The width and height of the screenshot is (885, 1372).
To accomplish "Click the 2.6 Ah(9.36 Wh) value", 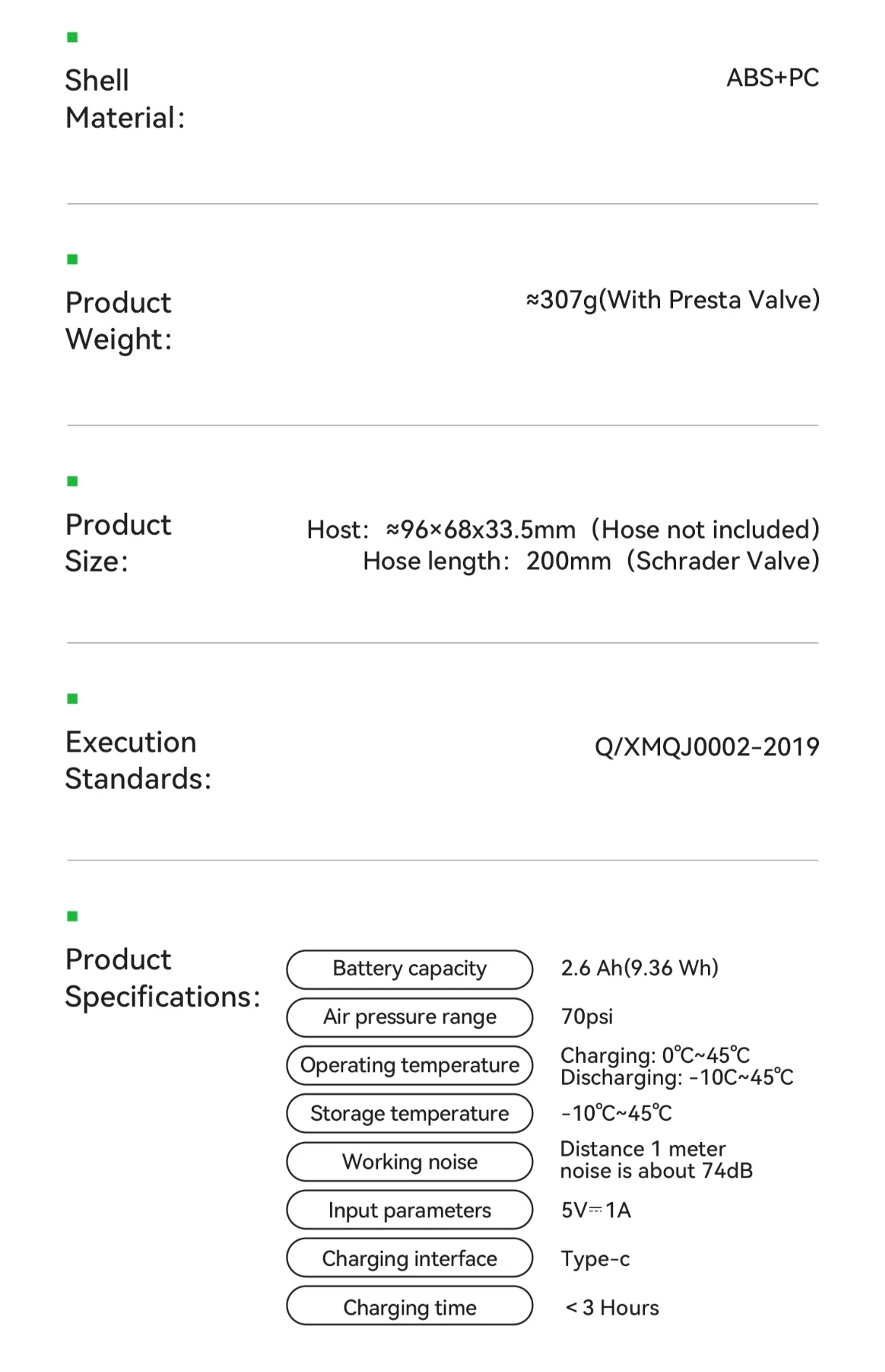I will [x=640, y=968].
